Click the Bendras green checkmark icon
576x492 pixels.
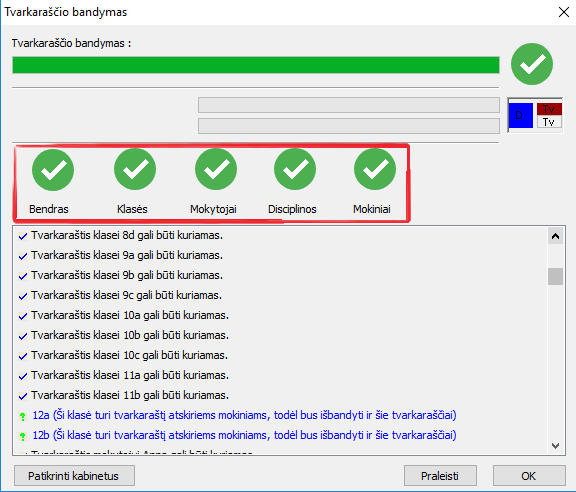pyautogui.click(x=53, y=170)
